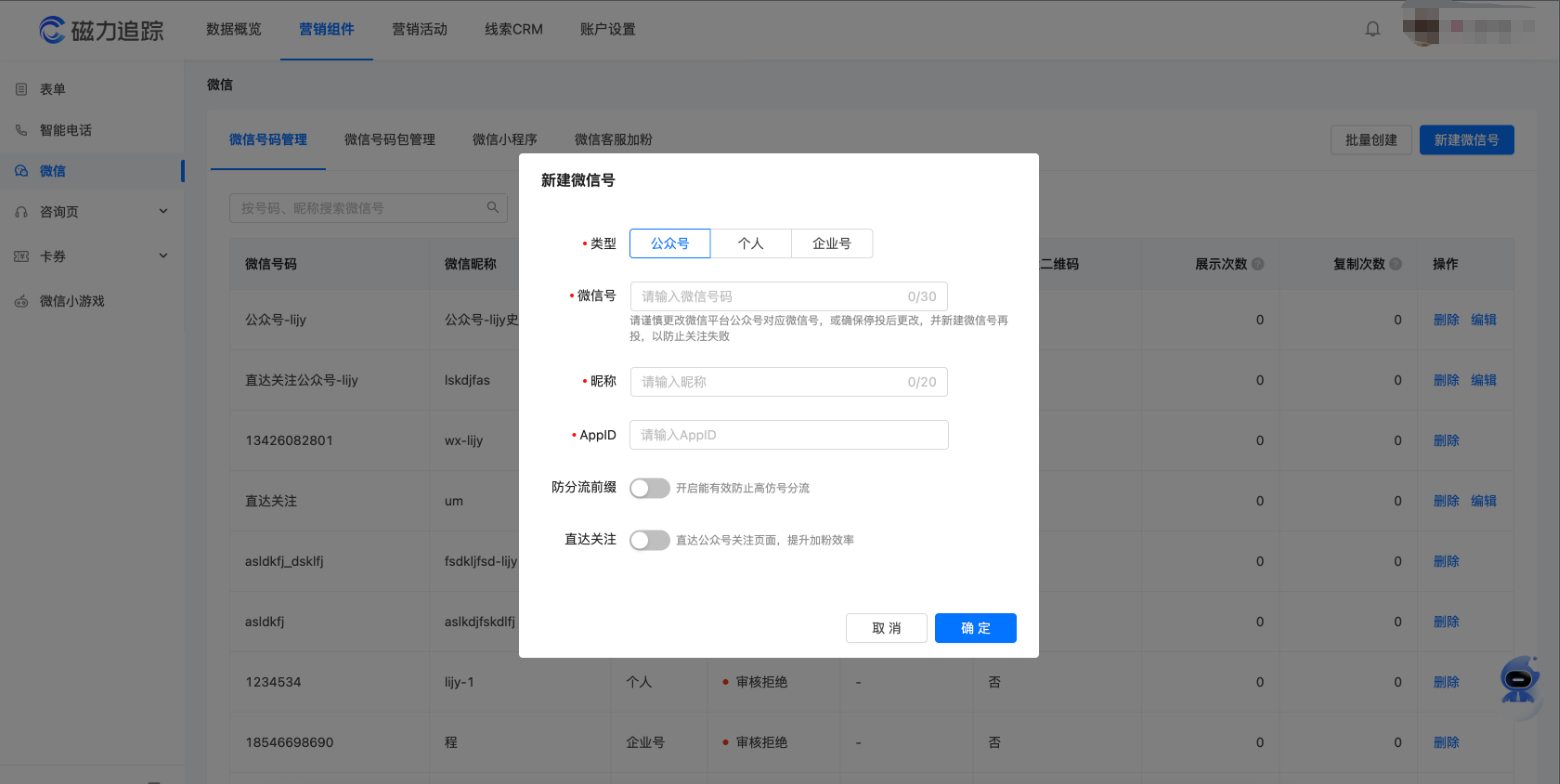Viewport: 1560px width, 784px height.
Task: Click the 批量创建 button
Action: click(x=1371, y=140)
